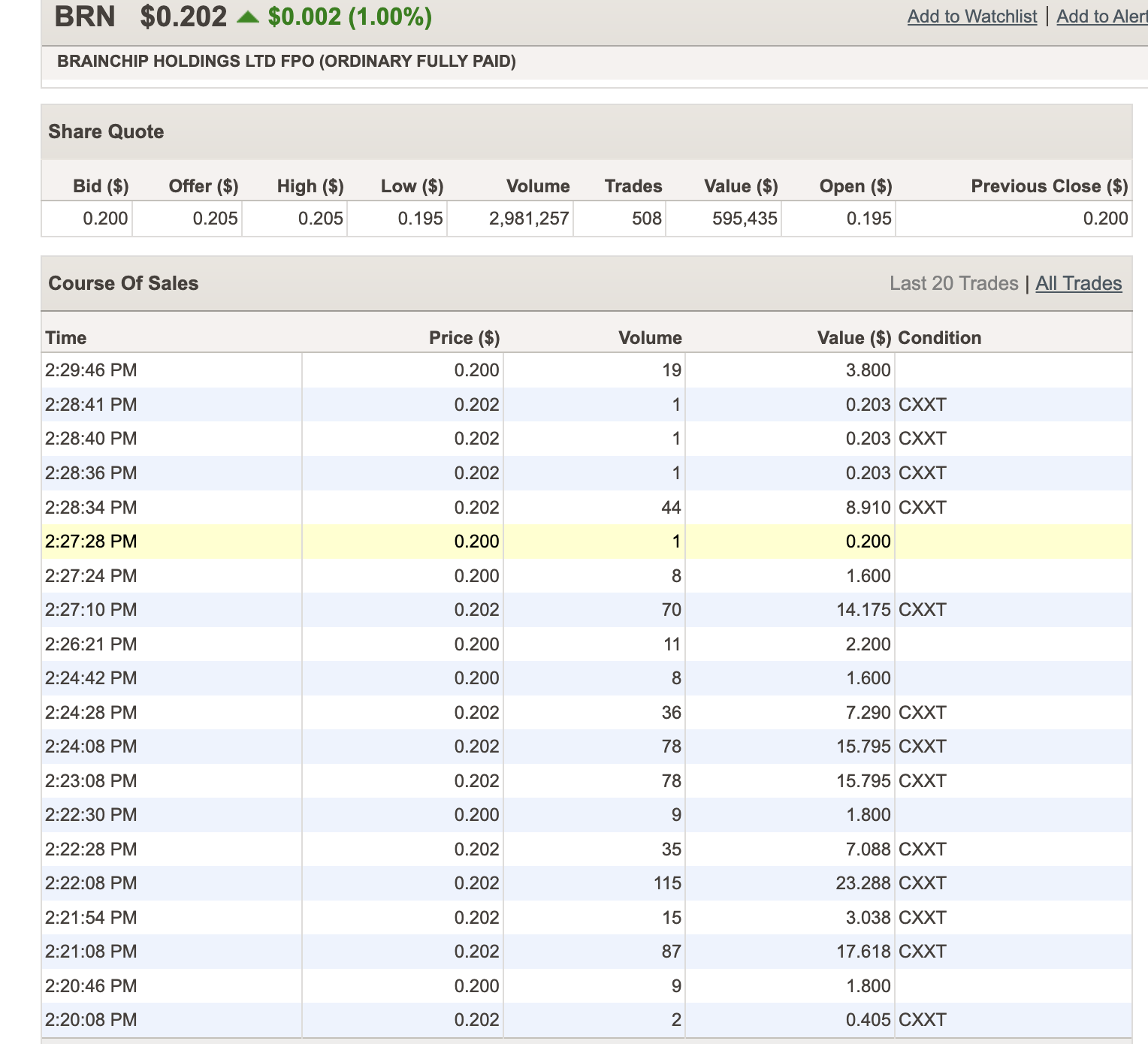The width and height of the screenshot is (1148, 1044).
Task: Select the Last 20 Trades view
Action: [953, 283]
